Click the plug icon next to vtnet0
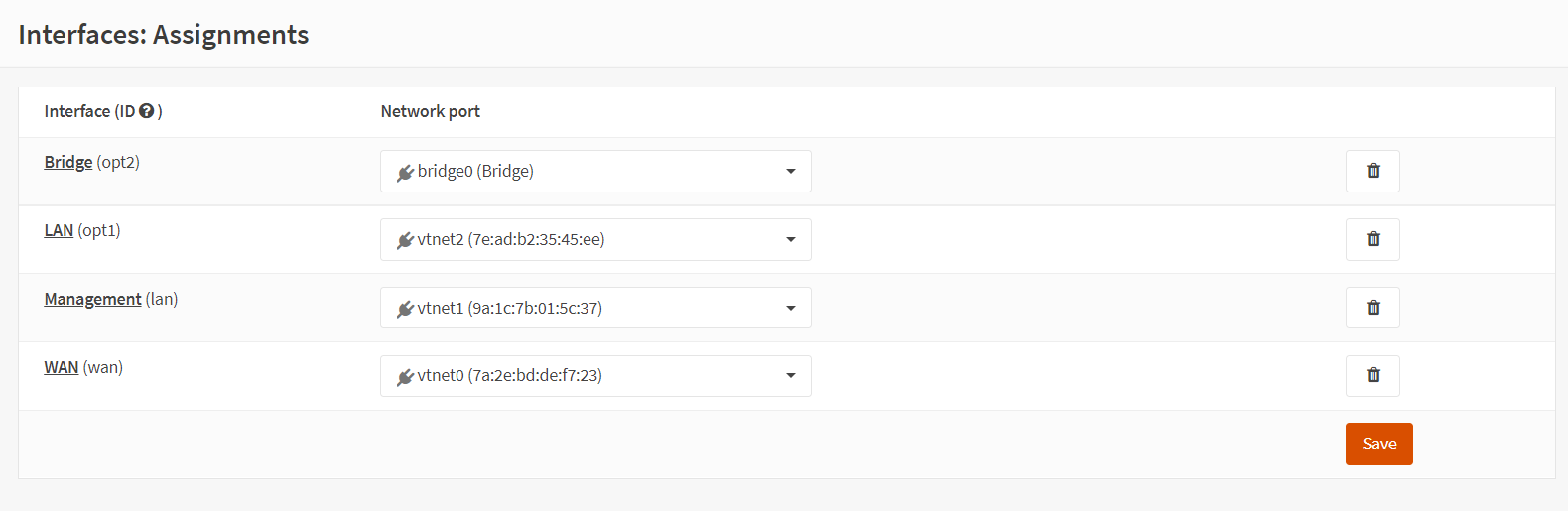 pos(405,377)
